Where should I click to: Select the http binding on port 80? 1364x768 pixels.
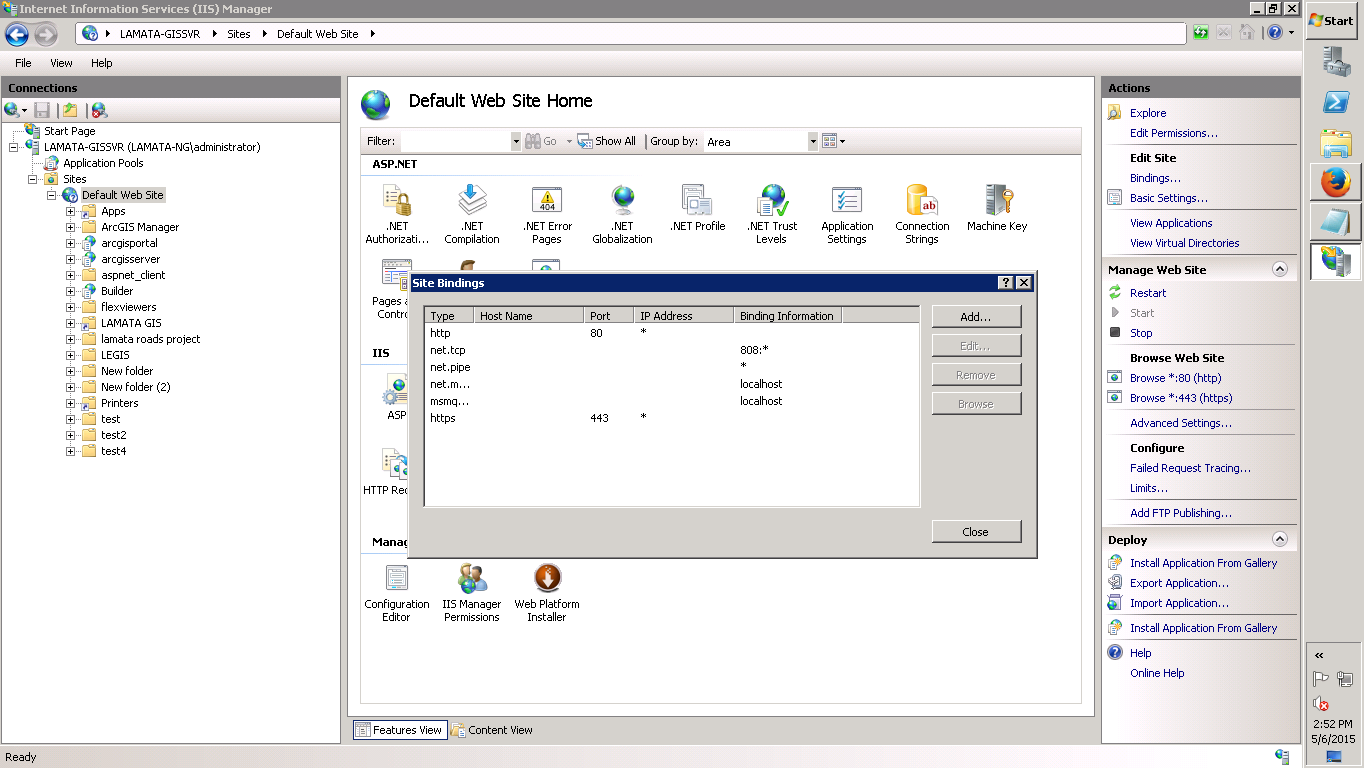click(671, 333)
